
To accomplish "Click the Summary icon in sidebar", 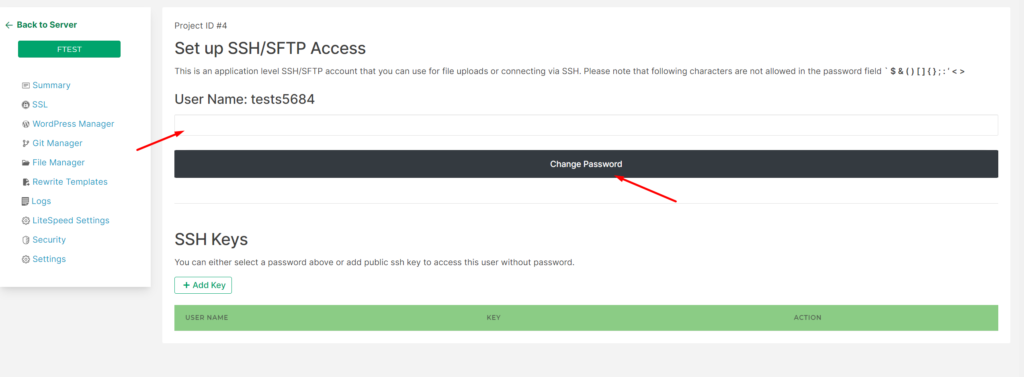I will pyautogui.click(x=25, y=86).
